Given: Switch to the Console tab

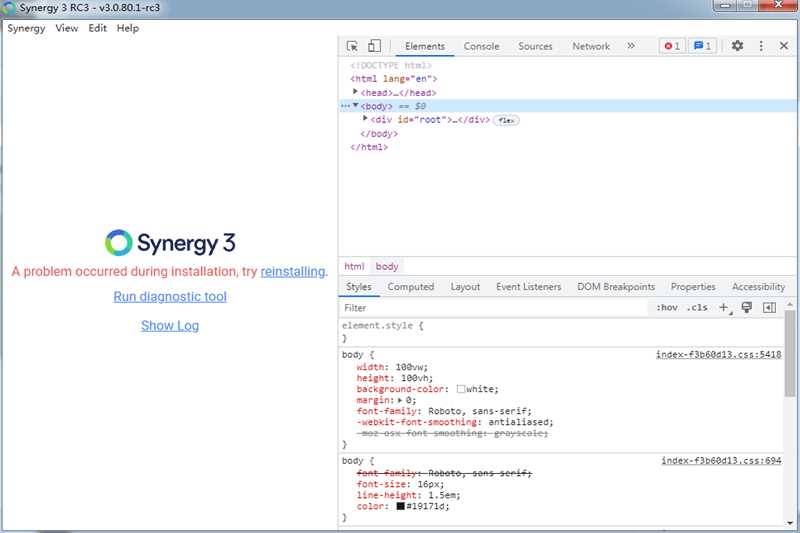Looking at the screenshot, I should click(481, 46).
